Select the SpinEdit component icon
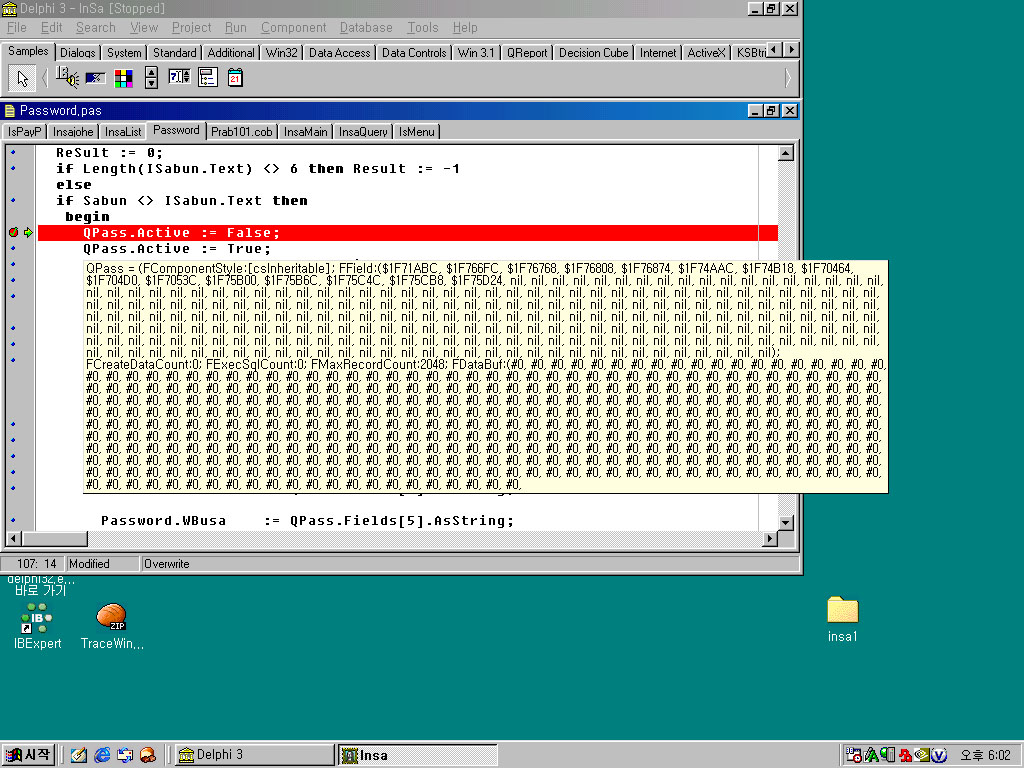The height and width of the screenshot is (768, 1024). click(x=179, y=77)
